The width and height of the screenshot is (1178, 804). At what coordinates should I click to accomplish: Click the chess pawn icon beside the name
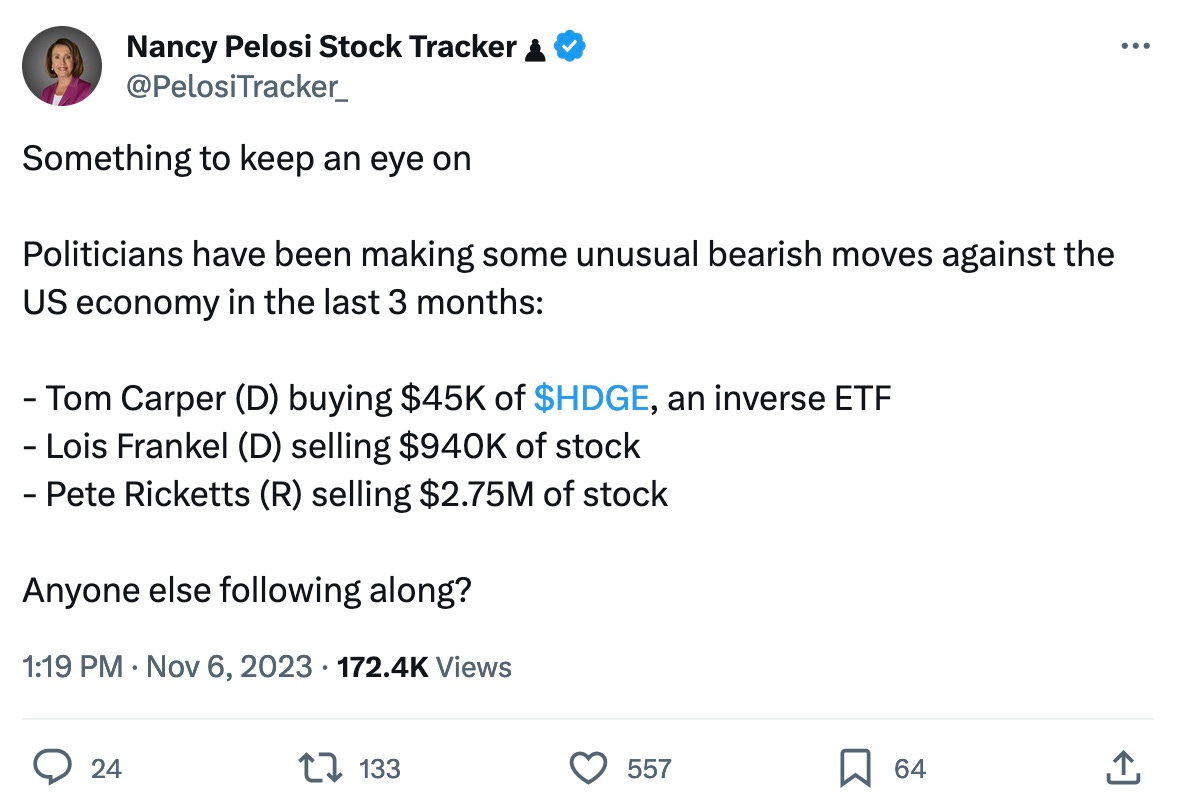click(x=535, y=50)
